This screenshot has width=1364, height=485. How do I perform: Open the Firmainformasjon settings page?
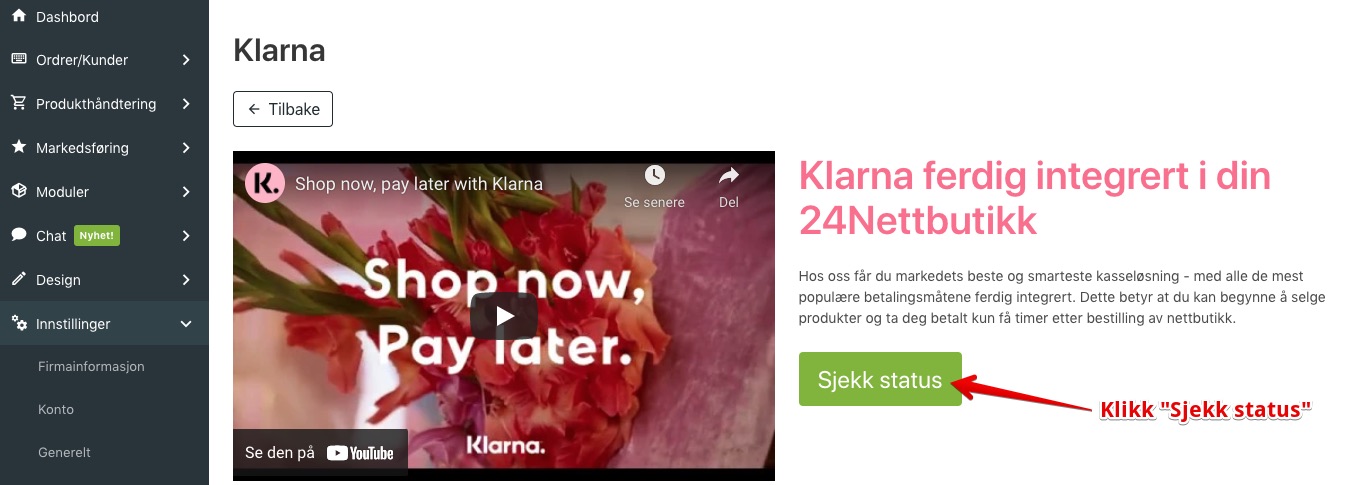[91, 367]
